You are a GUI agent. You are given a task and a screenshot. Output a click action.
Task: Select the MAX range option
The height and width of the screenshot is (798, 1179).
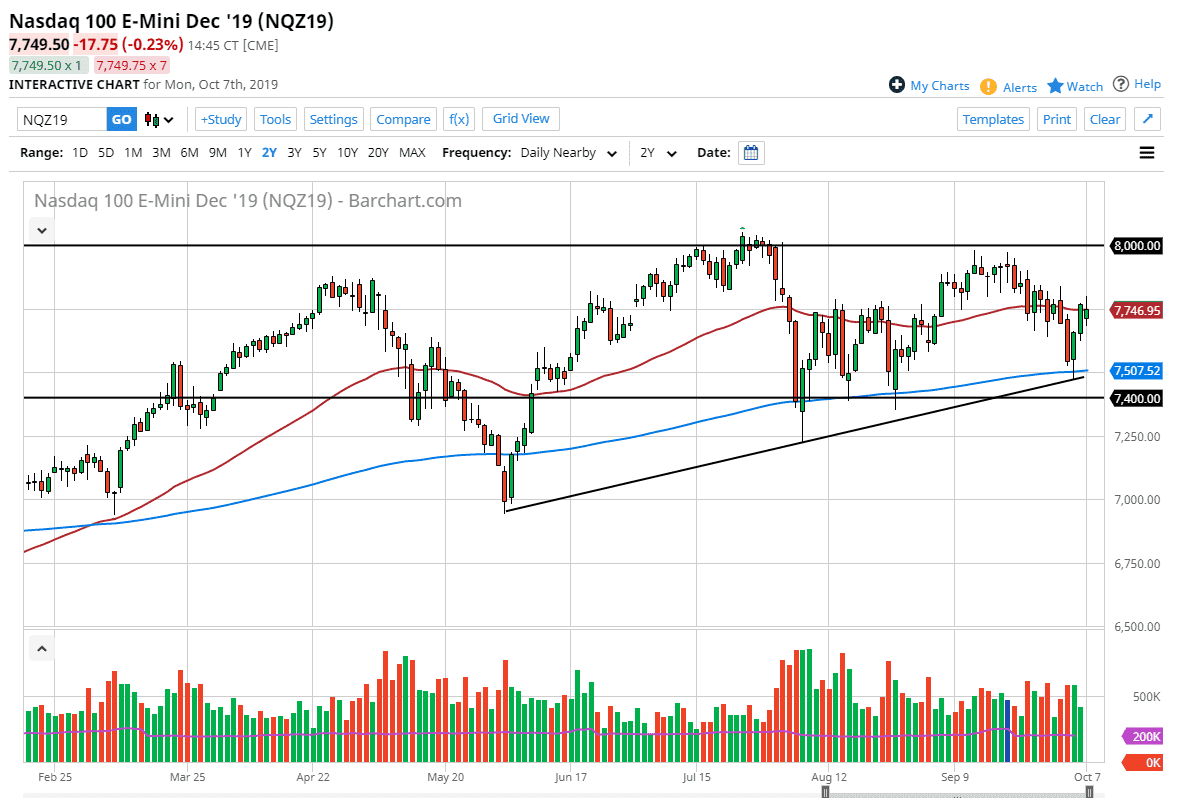click(412, 152)
